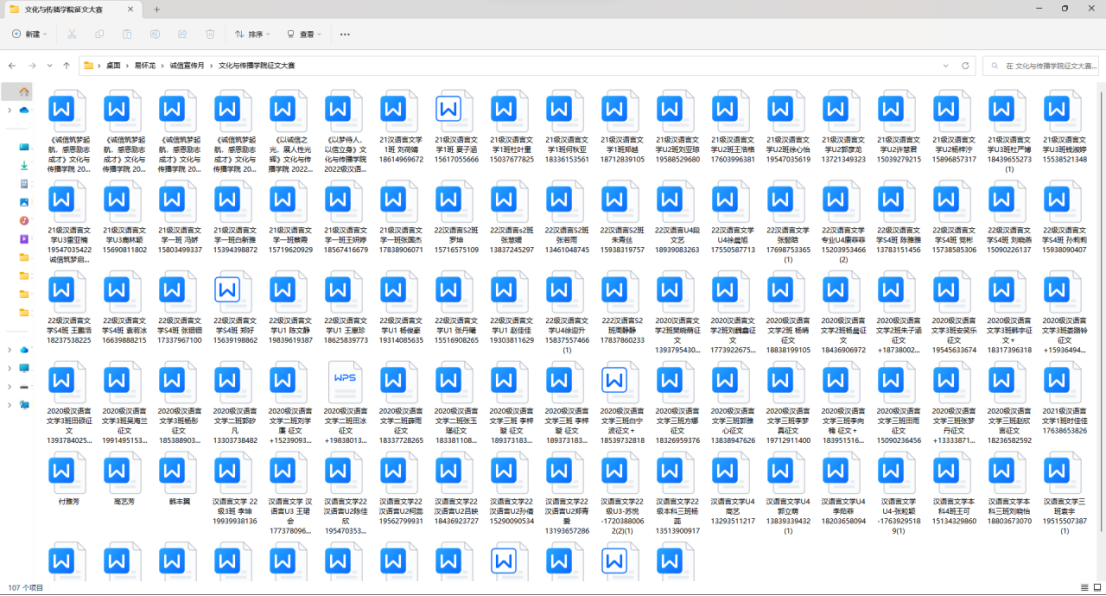Switch to large icons view in status bar

tap(1098, 588)
